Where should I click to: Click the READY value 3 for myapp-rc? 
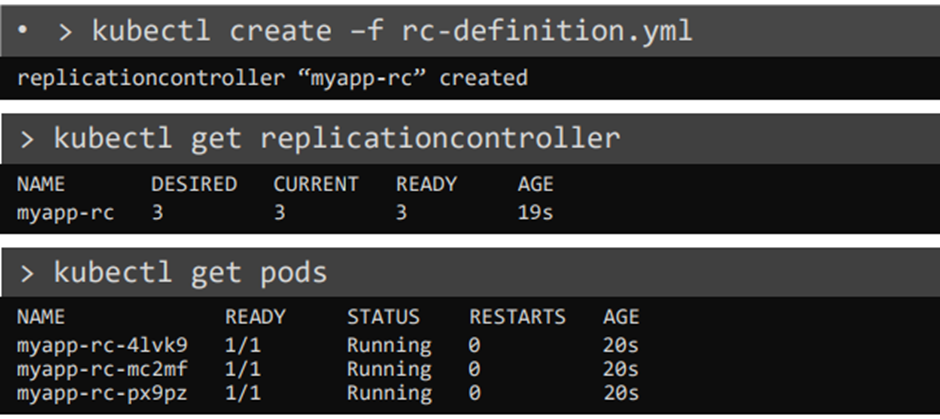402,213
